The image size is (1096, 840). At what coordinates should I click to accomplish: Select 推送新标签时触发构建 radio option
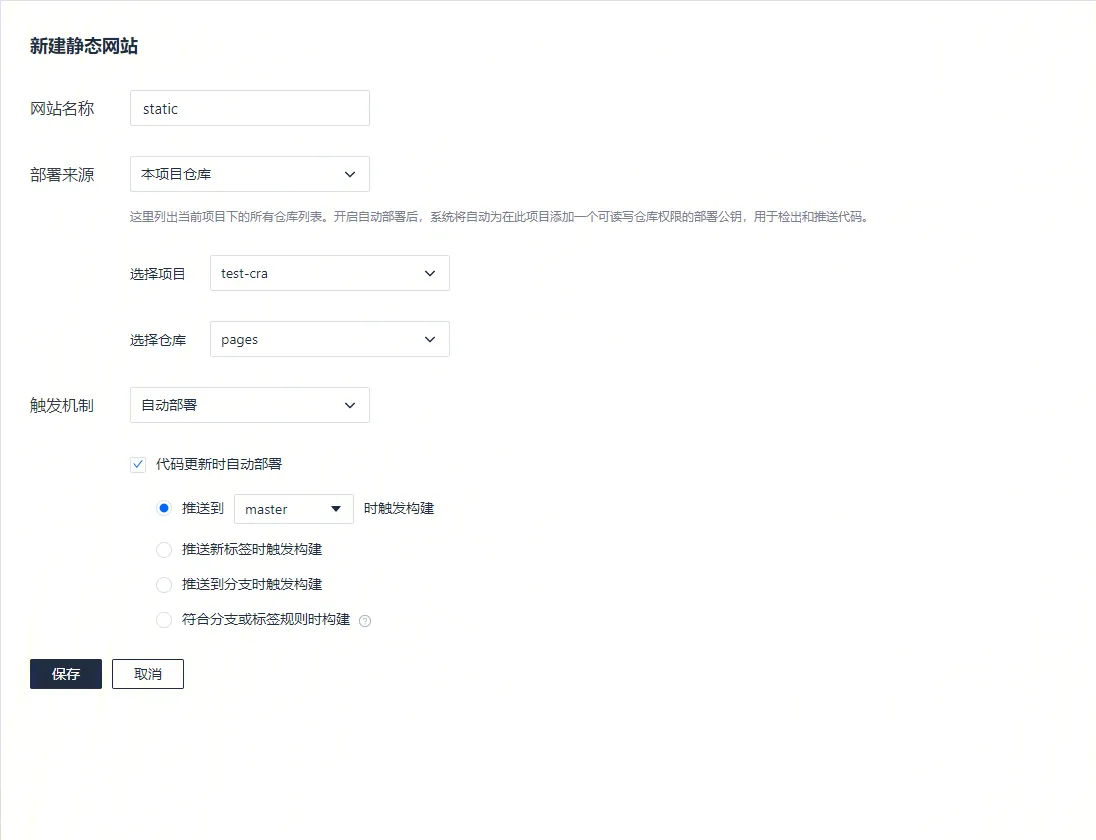coord(165,550)
